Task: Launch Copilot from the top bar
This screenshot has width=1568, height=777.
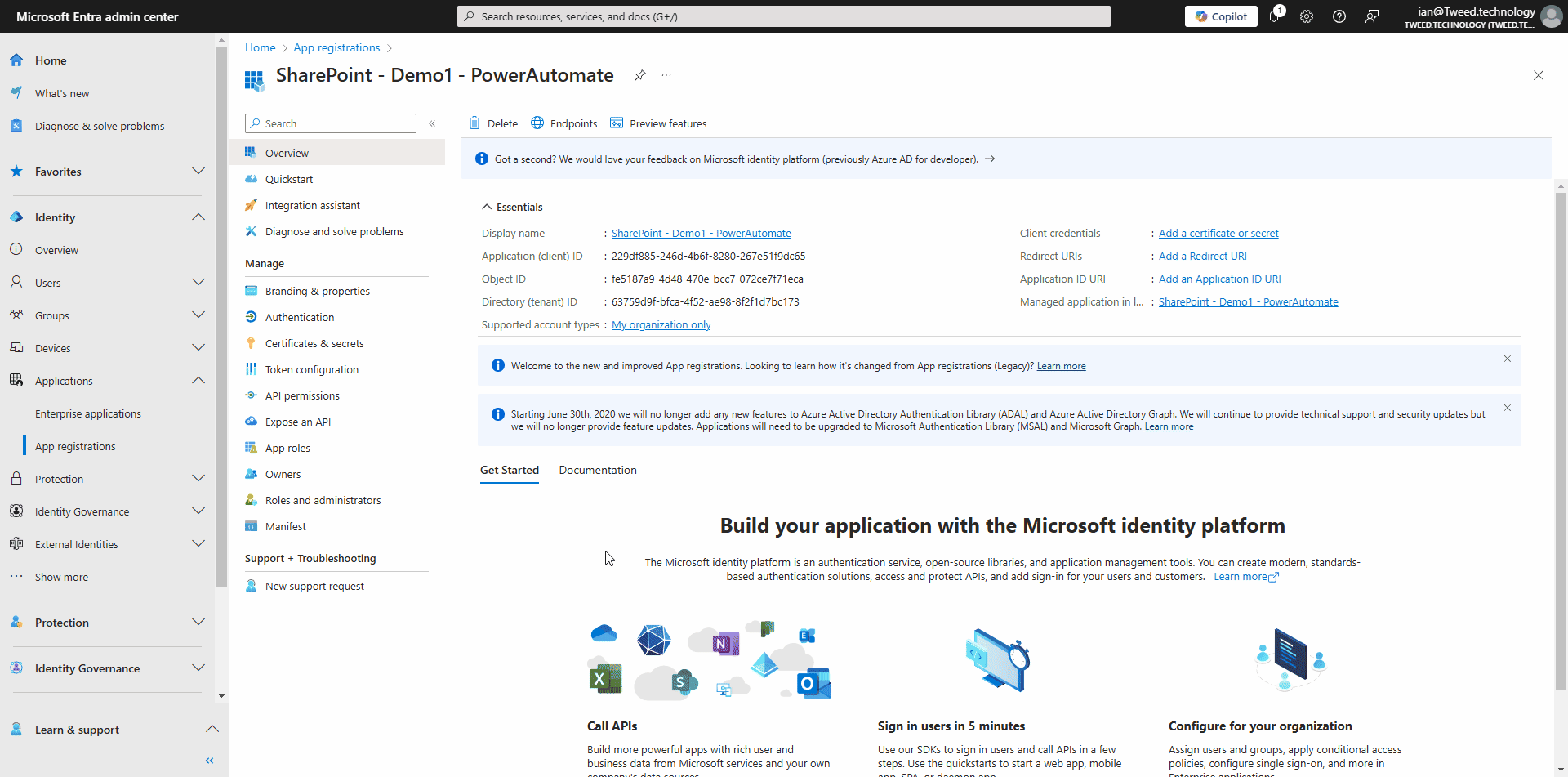Action: point(1221,16)
